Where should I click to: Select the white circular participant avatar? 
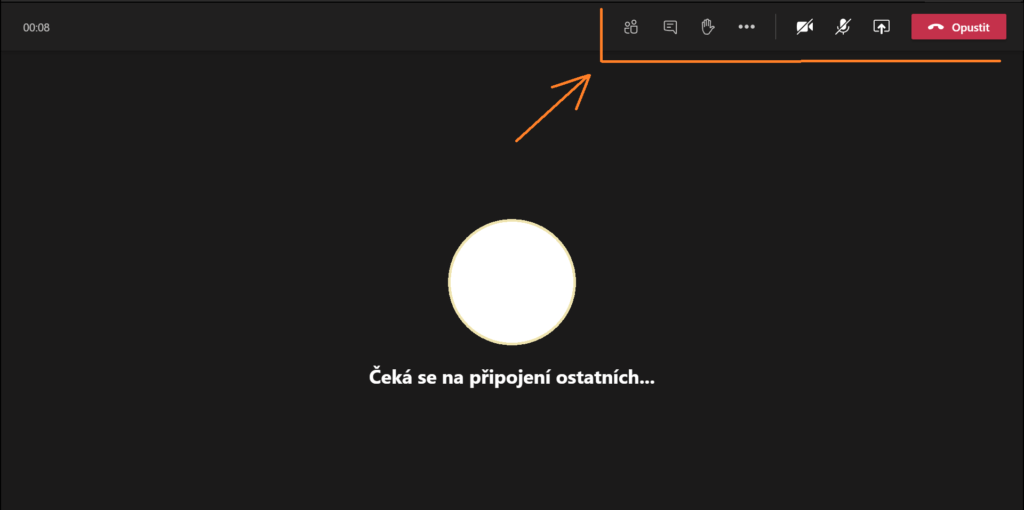click(511, 281)
